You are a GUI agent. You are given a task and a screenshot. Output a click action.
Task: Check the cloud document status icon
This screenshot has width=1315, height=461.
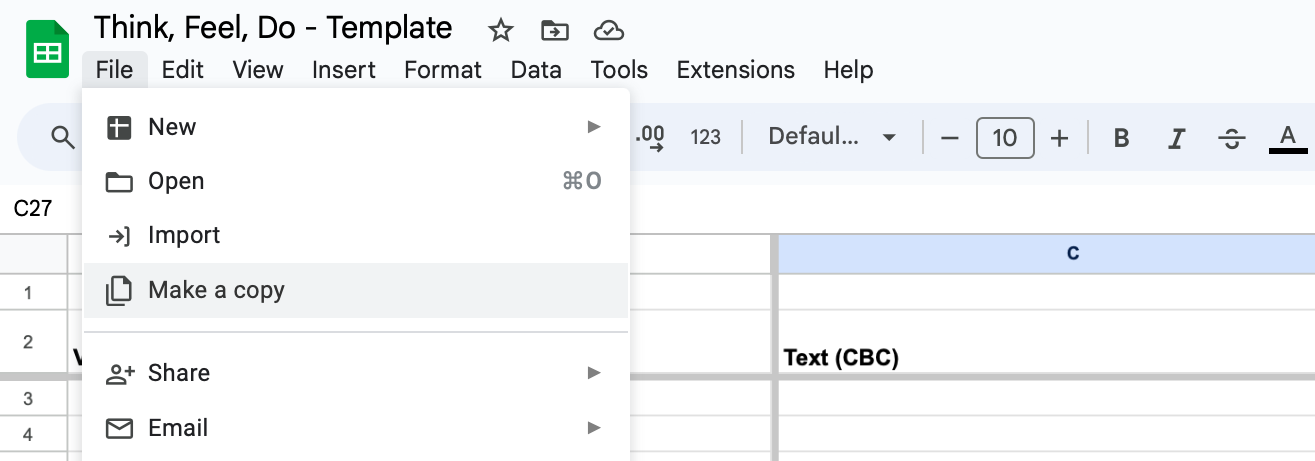608,31
